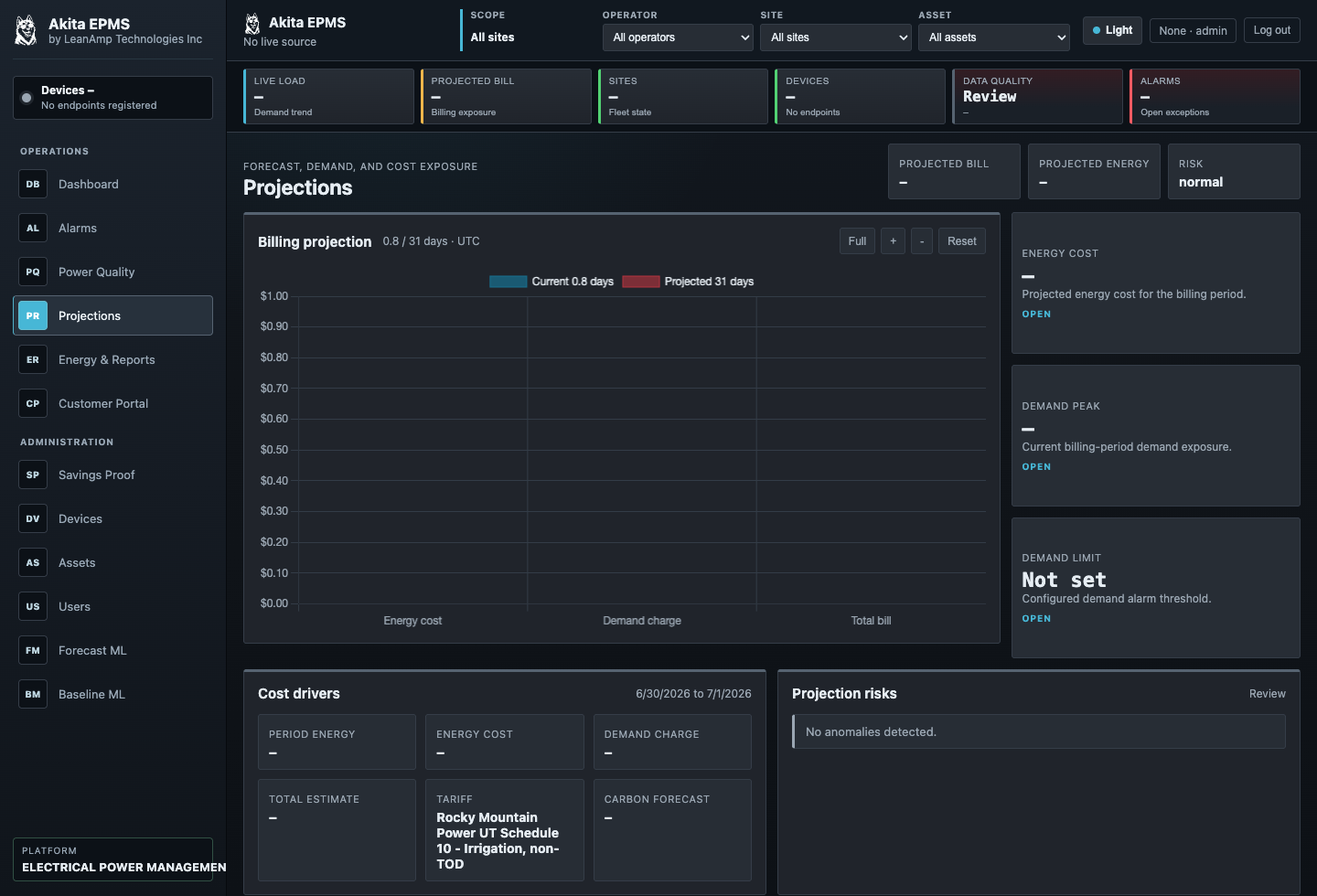Click the Live Load summary card
The height and width of the screenshot is (896, 1317).
coord(328,96)
